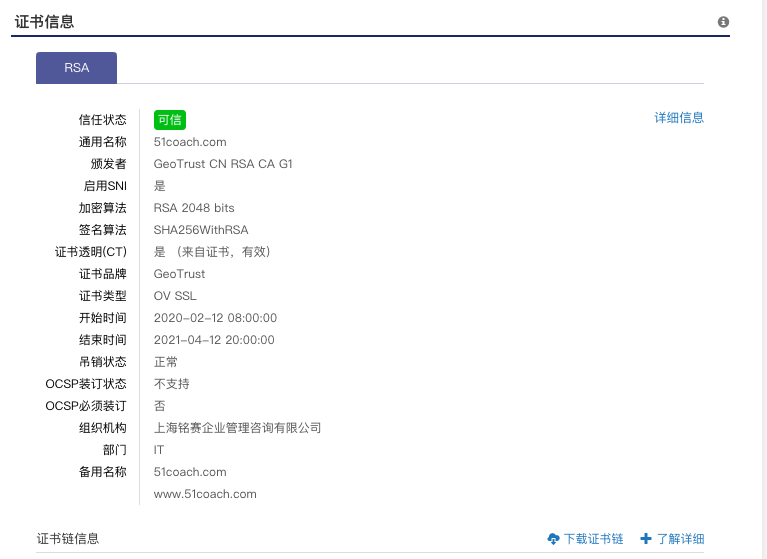Click encryption value RSA 2048 bits
The image size is (767, 559).
[x=194, y=208]
